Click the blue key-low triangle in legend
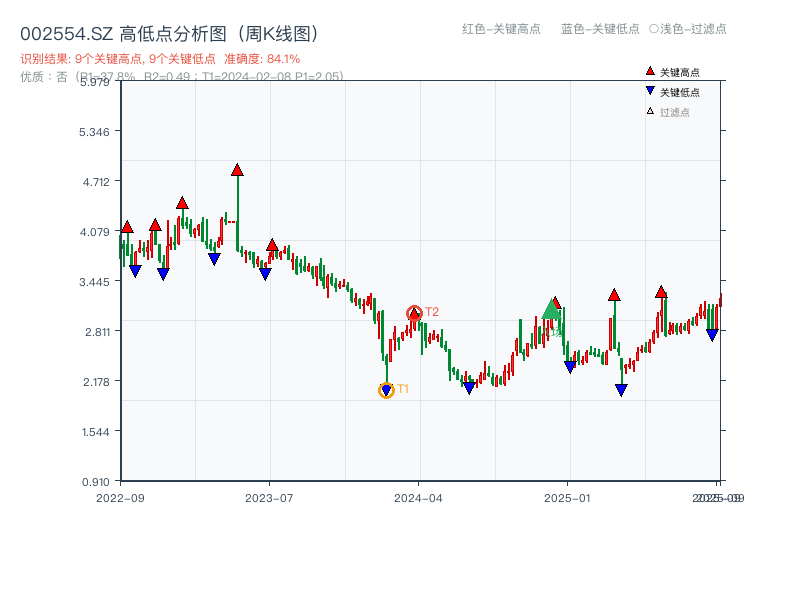The width and height of the screenshot is (800, 600). pyautogui.click(x=650, y=92)
